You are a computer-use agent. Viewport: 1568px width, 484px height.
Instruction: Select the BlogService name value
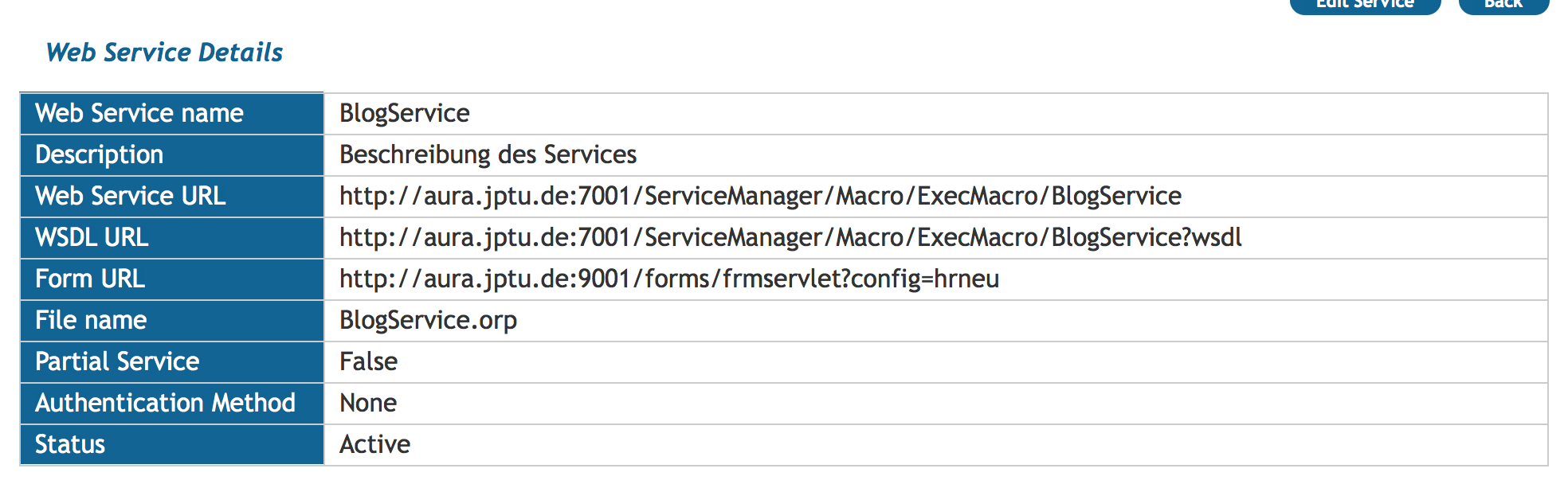pos(404,113)
